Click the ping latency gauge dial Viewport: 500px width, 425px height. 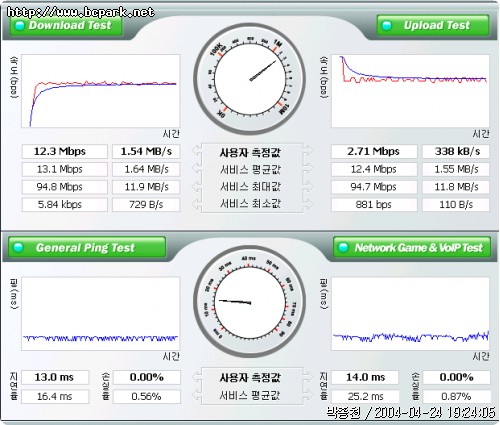point(250,302)
